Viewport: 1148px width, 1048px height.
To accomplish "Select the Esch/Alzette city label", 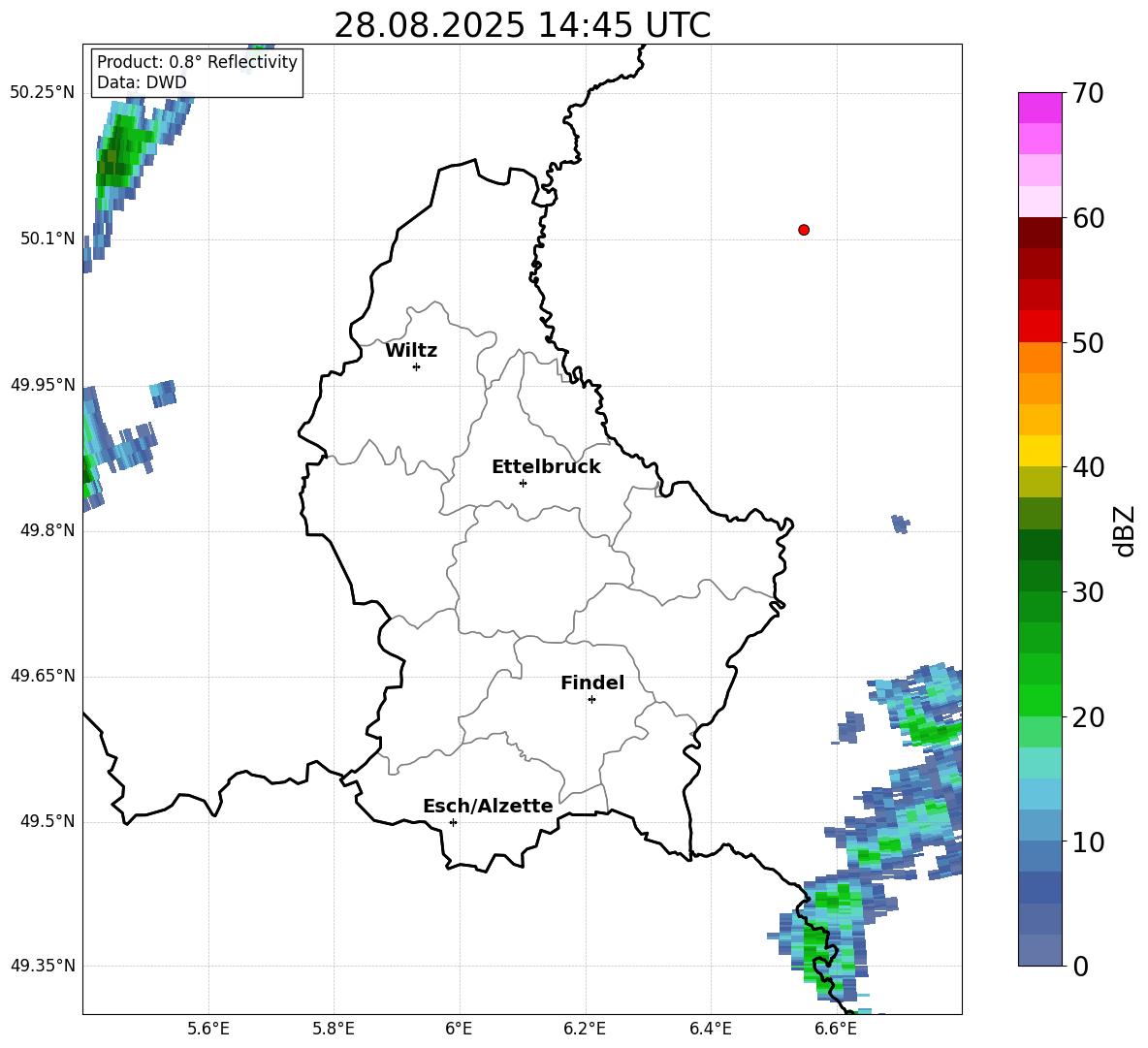I will [x=488, y=806].
